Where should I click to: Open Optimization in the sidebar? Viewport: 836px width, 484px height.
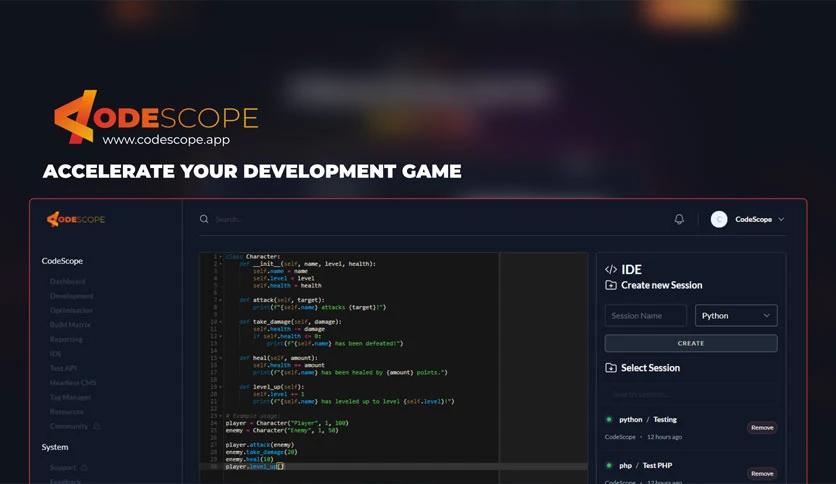(71, 310)
